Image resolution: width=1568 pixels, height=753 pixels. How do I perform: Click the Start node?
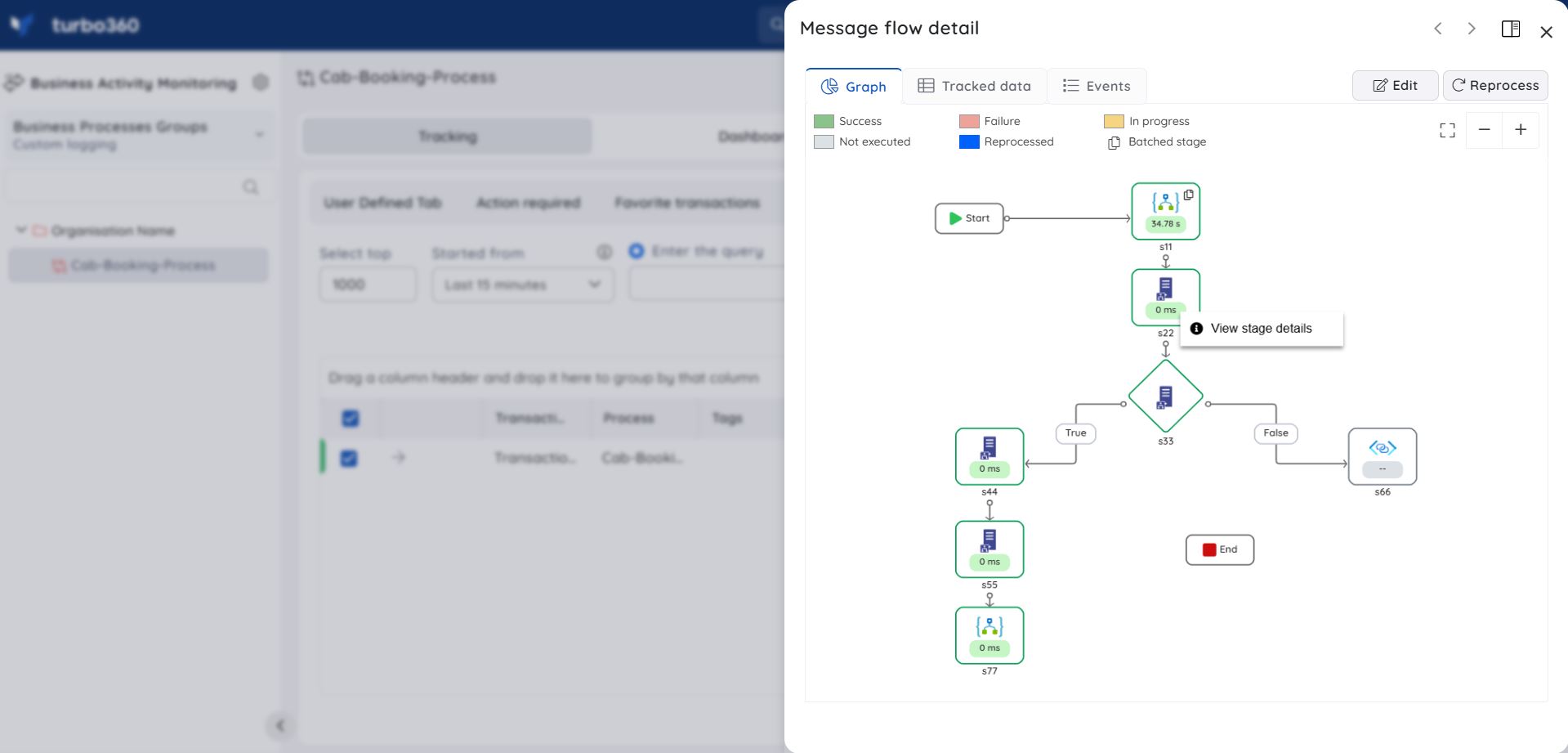969,218
